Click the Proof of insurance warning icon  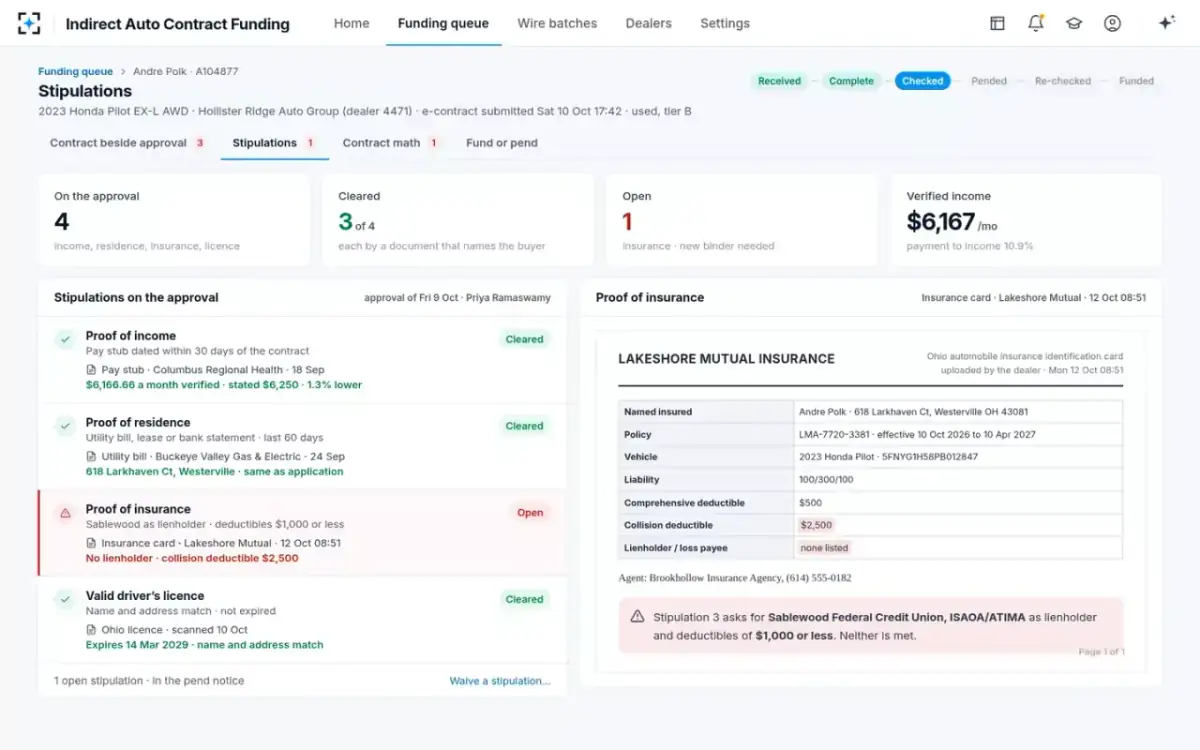tap(65, 513)
